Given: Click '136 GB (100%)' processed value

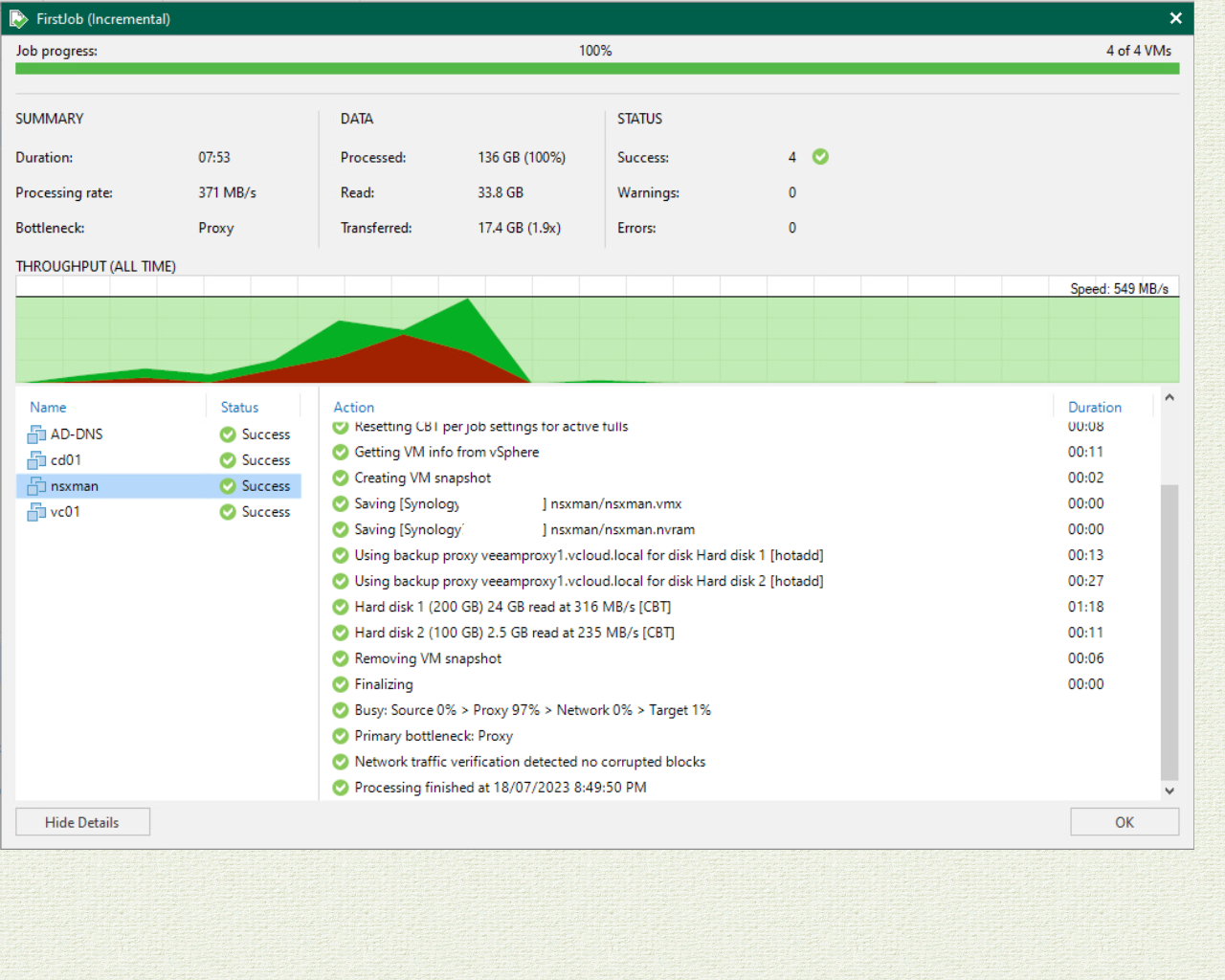Looking at the screenshot, I should (522, 157).
